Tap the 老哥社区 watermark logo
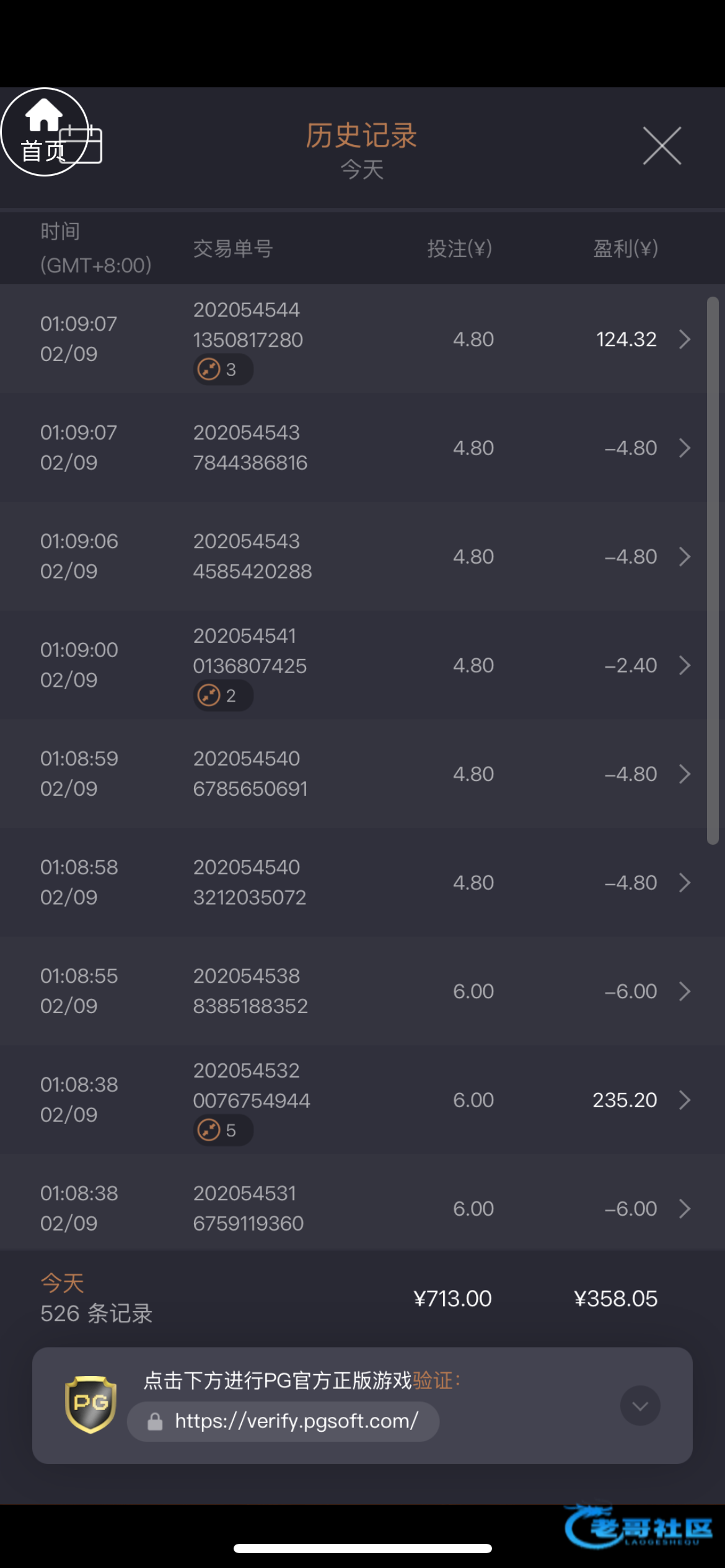 point(639,1528)
